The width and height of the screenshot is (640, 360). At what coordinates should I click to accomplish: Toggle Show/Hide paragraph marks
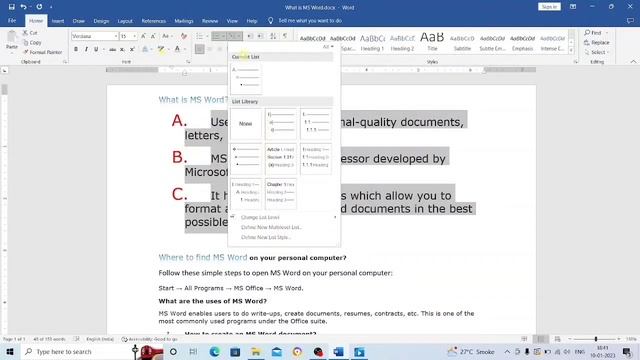click(x=285, y=36)
